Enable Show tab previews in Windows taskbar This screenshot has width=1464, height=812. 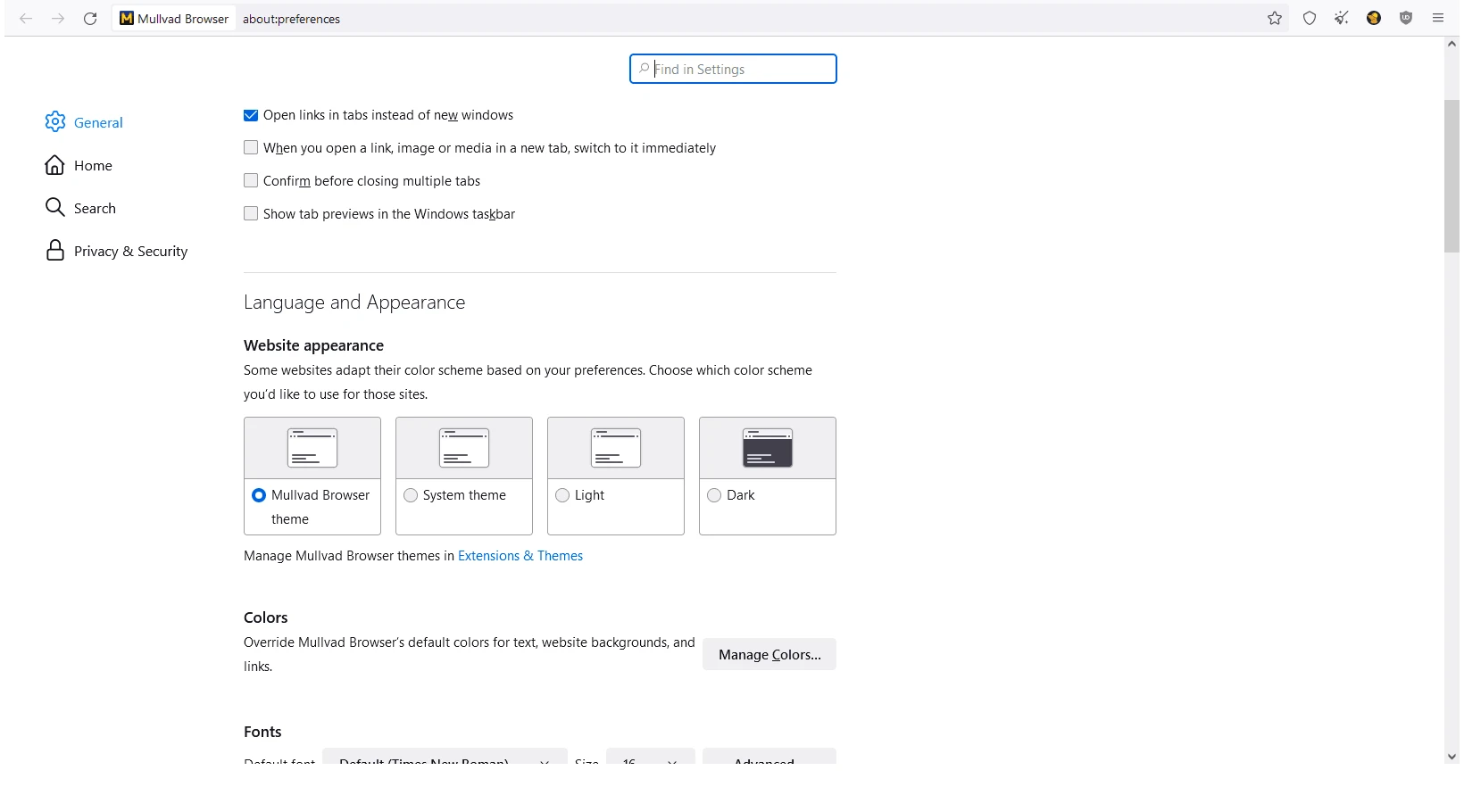251,214
